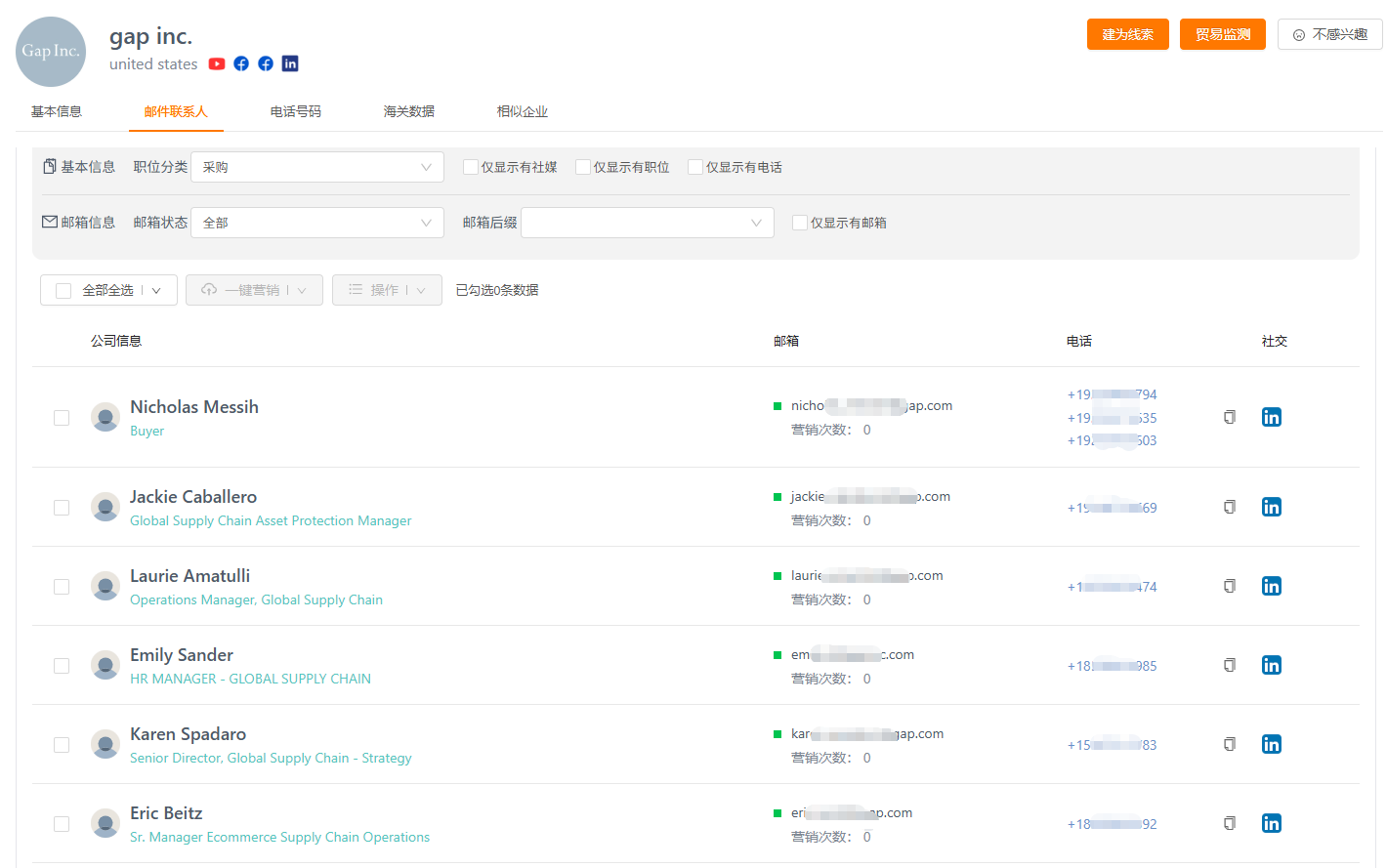Switch to the 相似企业 tab

point(523,111)
